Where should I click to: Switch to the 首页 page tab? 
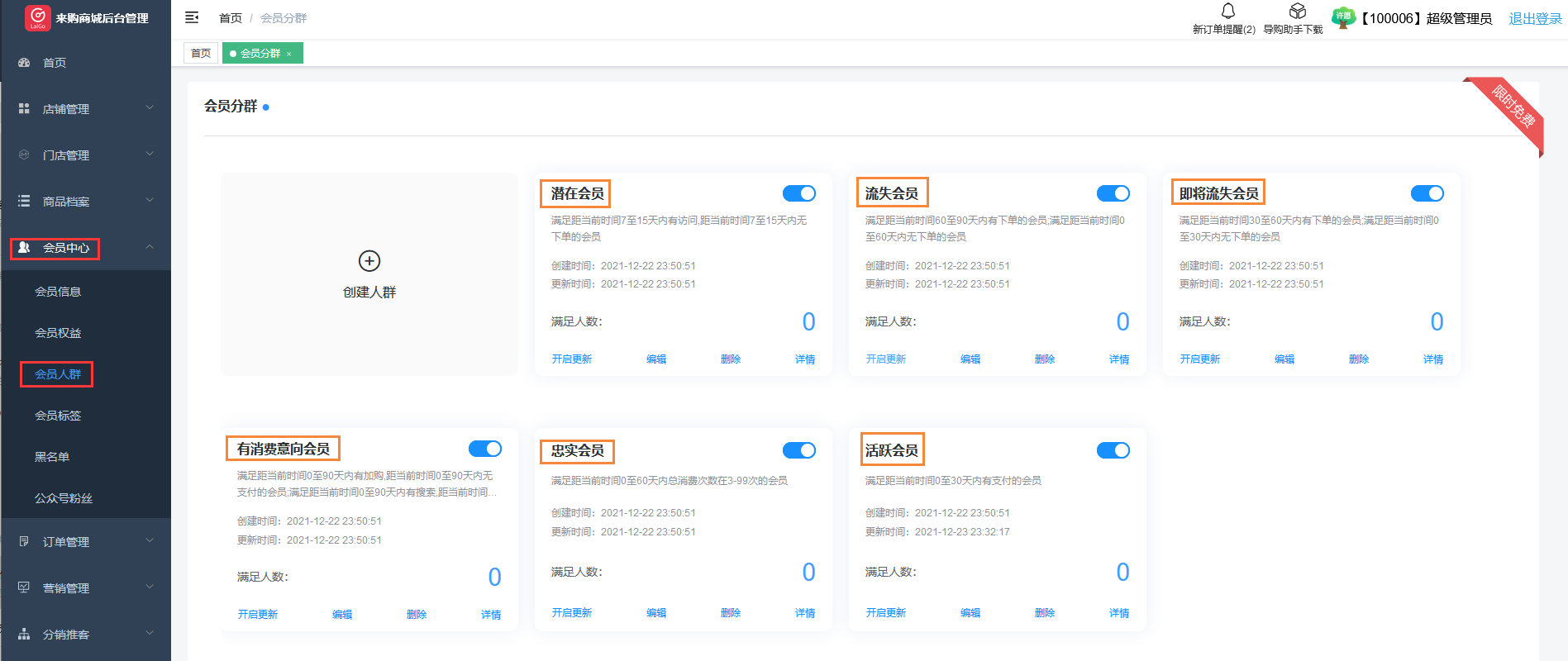point(201,54)
